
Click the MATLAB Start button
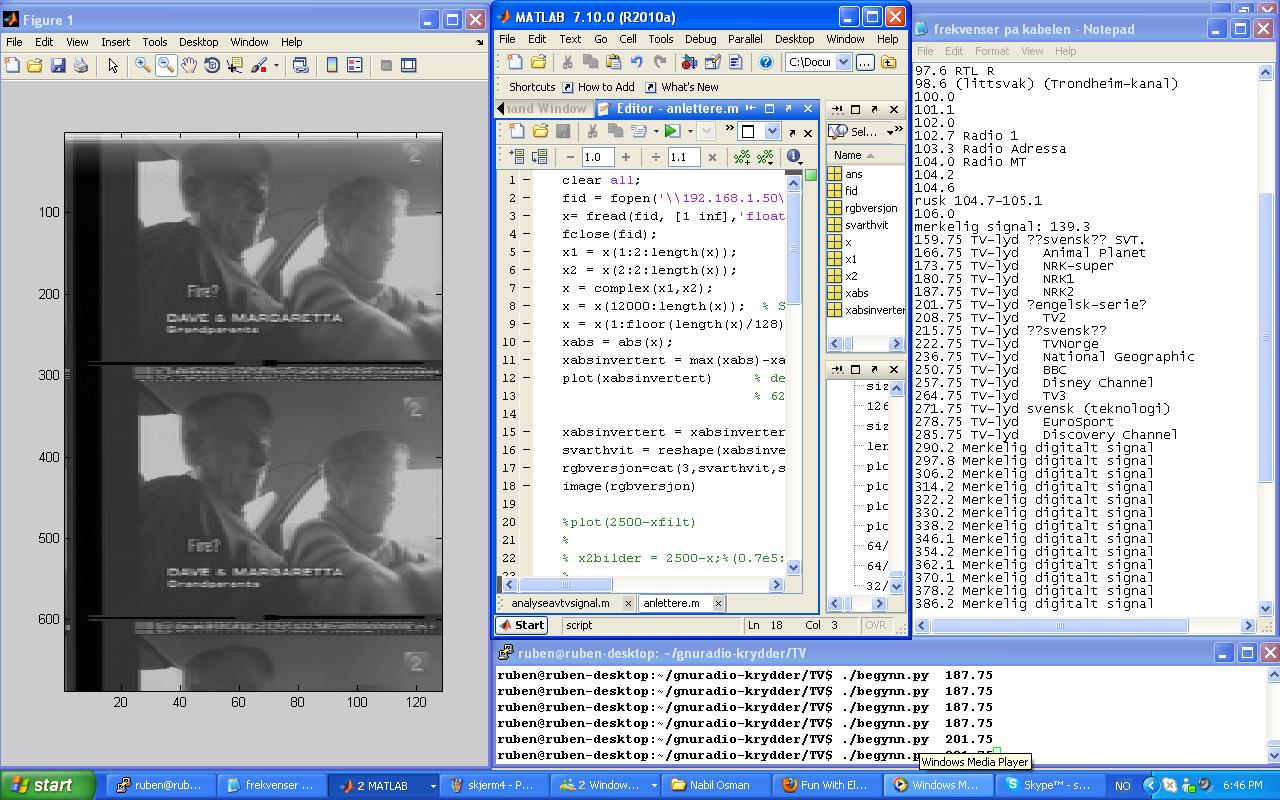(522, 625)
